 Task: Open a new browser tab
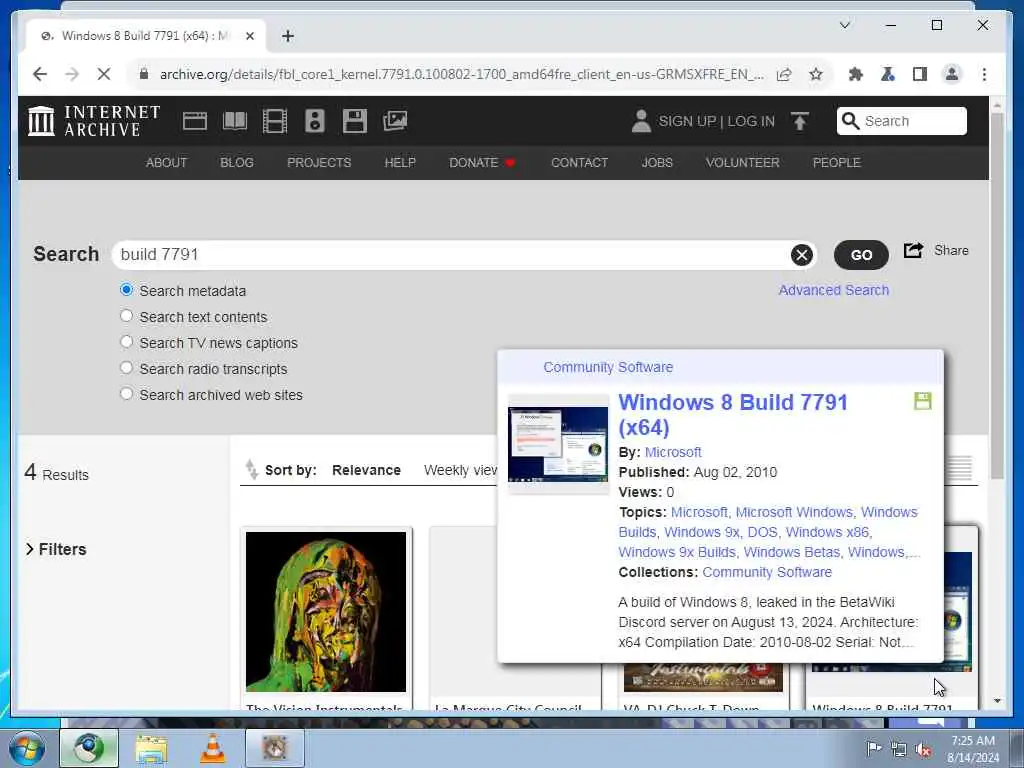288,36
